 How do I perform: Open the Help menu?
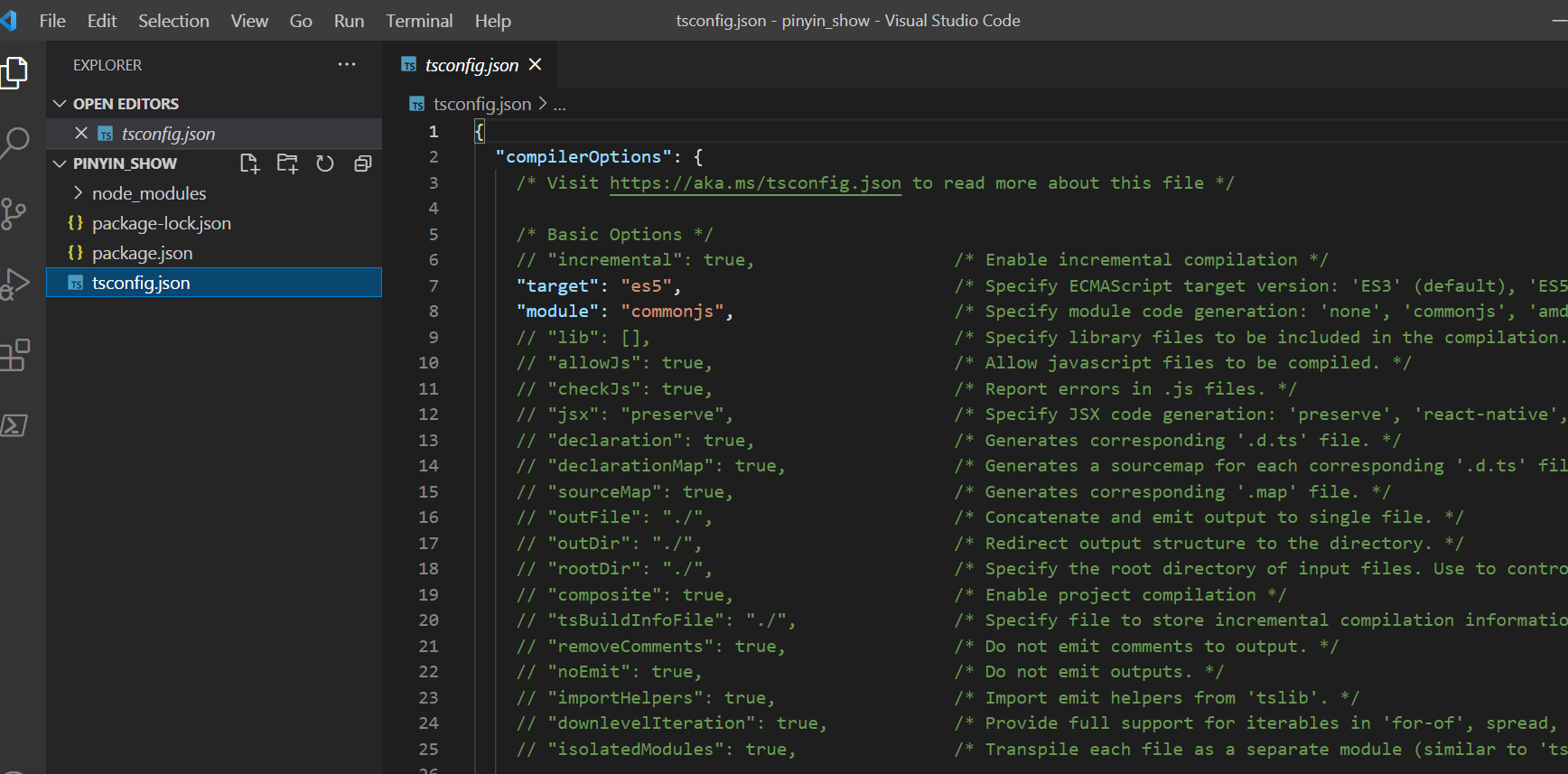pos(493,21)
